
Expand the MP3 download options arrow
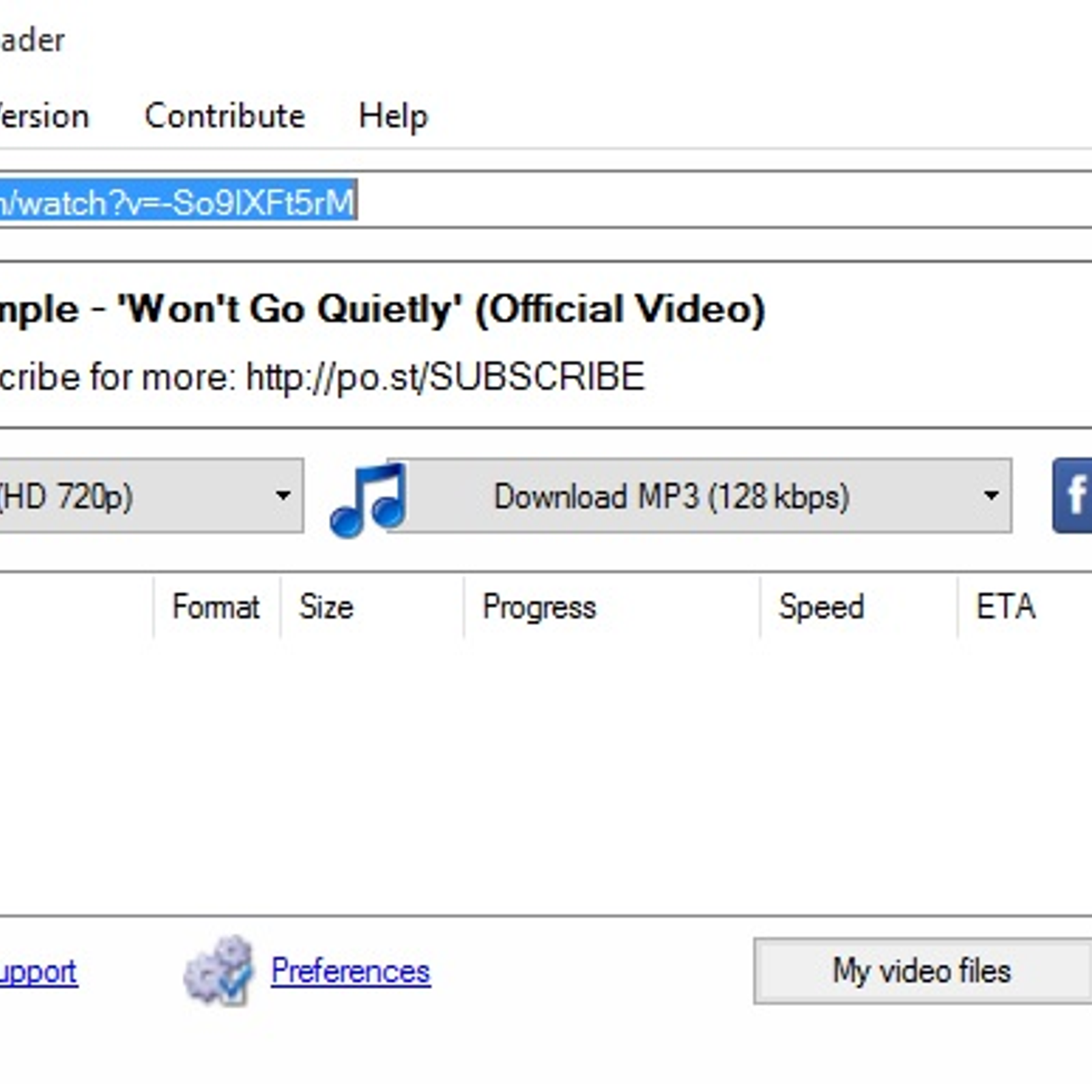(991, 495)
